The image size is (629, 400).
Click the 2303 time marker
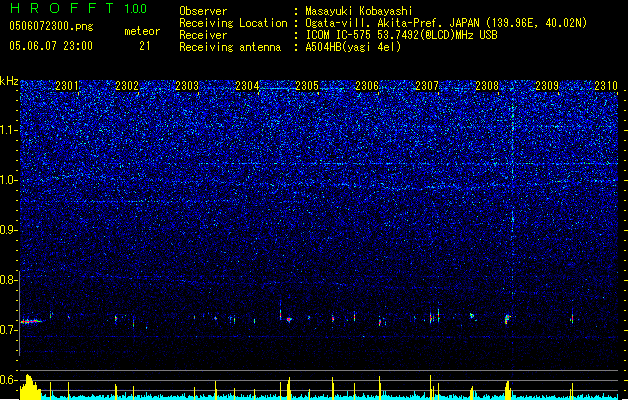tap(187, 85)
